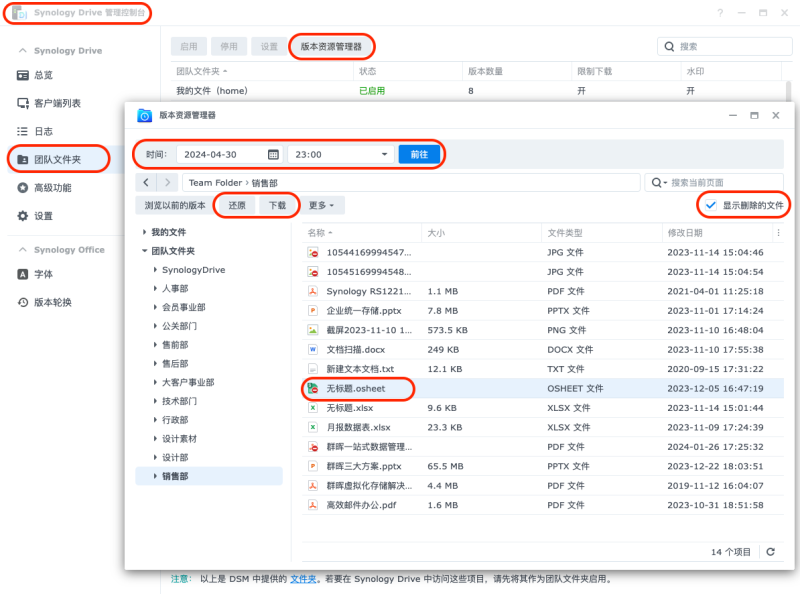Click the text file icon of 新建文本文档.txt
The width and height of the screenshot is (800, 594).
pos(313,368)
